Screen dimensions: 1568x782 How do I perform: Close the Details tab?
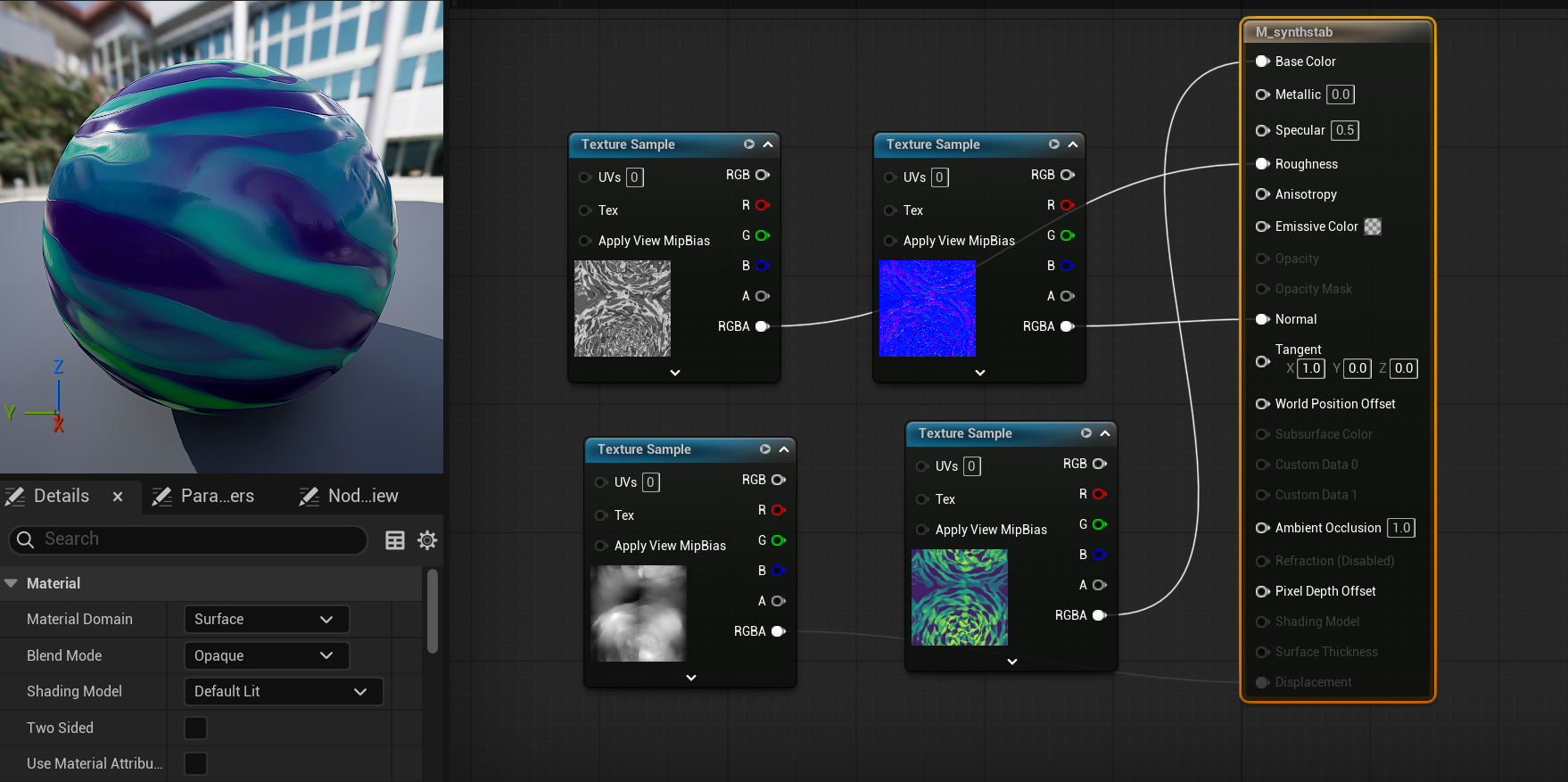118,497
